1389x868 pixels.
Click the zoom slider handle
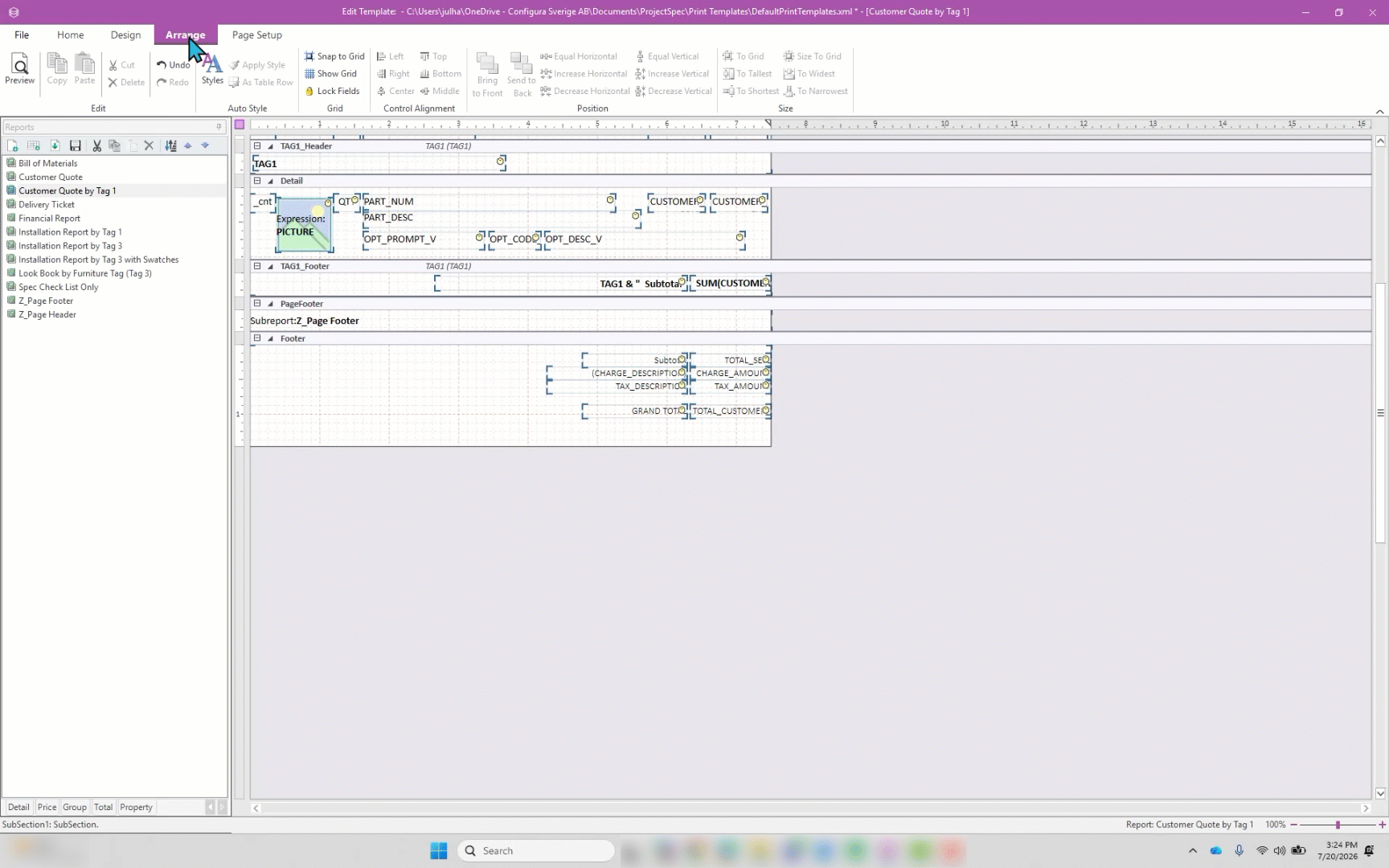click(x=1338, y=825)
